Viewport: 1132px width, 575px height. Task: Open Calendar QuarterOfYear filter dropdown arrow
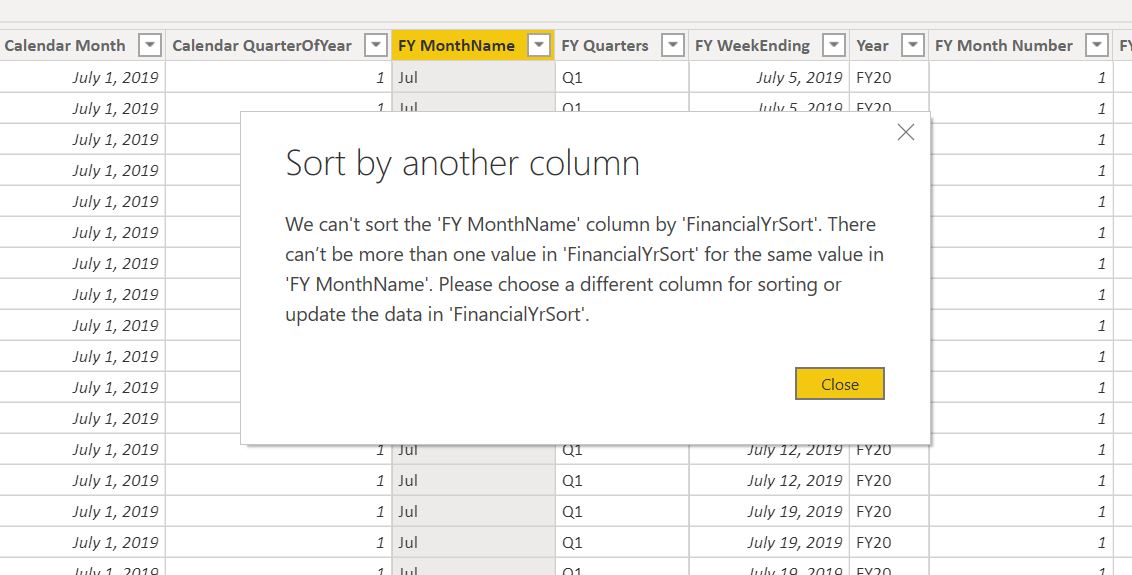click(375, 46)
